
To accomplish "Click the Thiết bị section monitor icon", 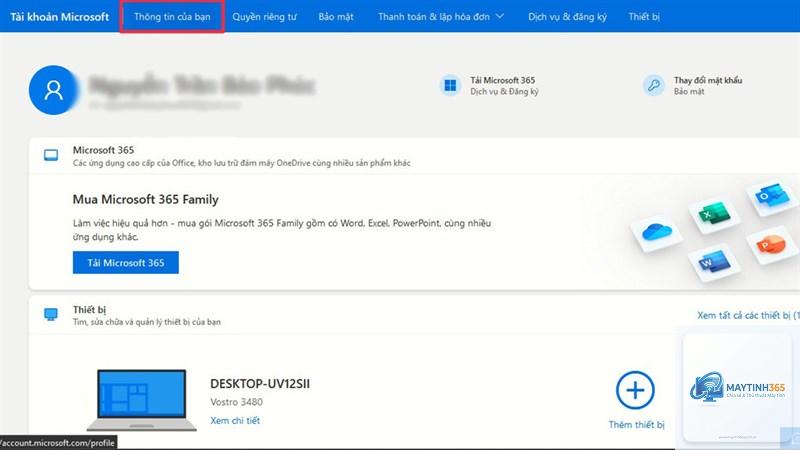I will pos(51,314).
